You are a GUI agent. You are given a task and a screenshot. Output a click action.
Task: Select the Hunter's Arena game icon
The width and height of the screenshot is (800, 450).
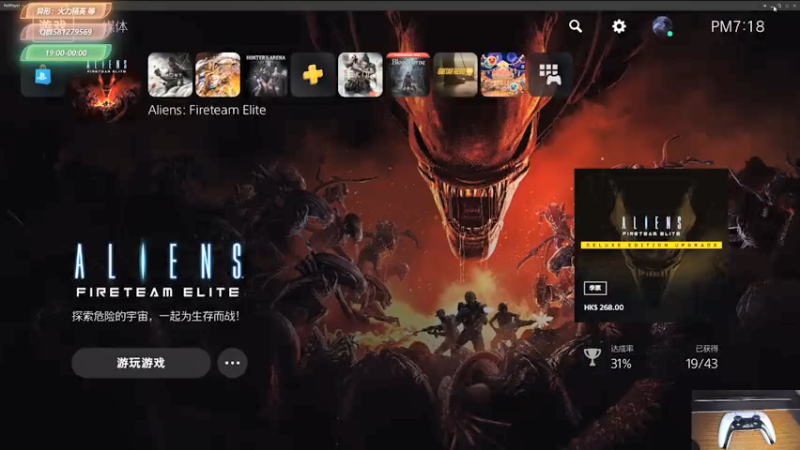click(x=265, y=74)
